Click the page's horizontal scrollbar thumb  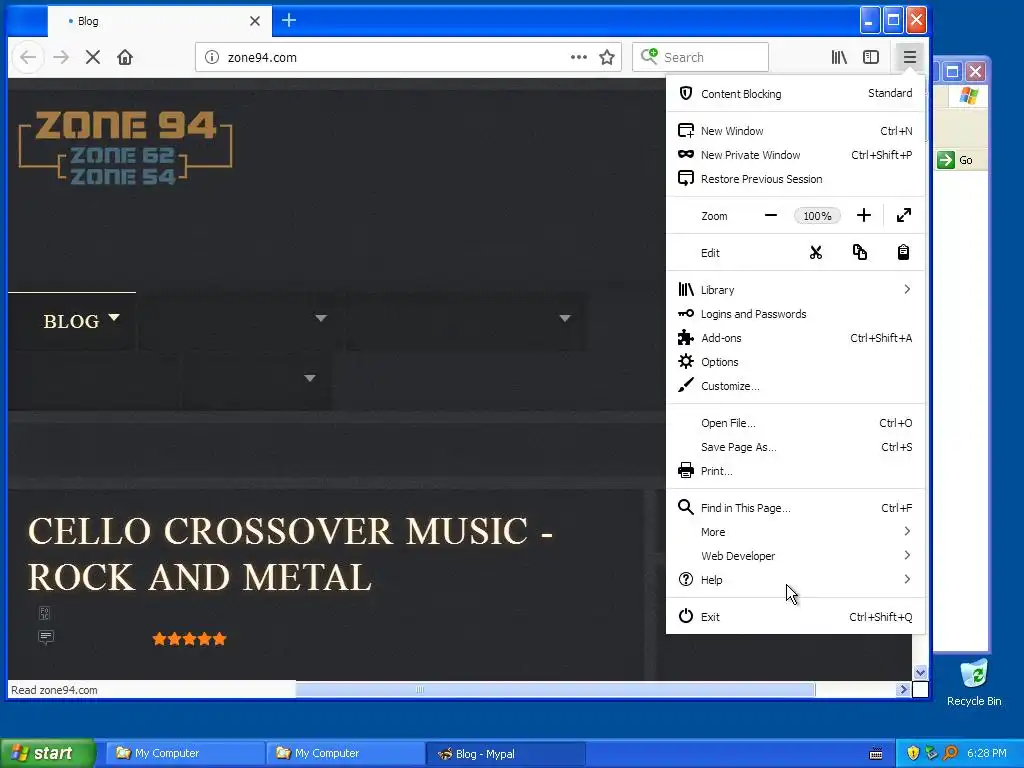[555, 690]
